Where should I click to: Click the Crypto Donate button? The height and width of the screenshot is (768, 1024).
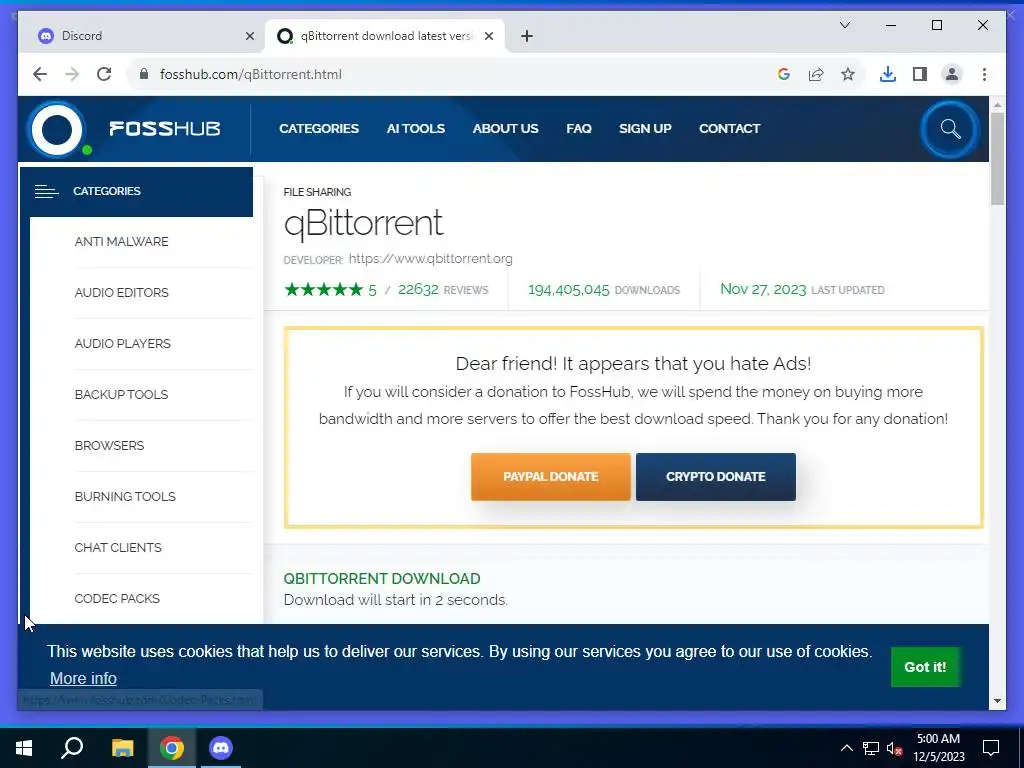716,477
